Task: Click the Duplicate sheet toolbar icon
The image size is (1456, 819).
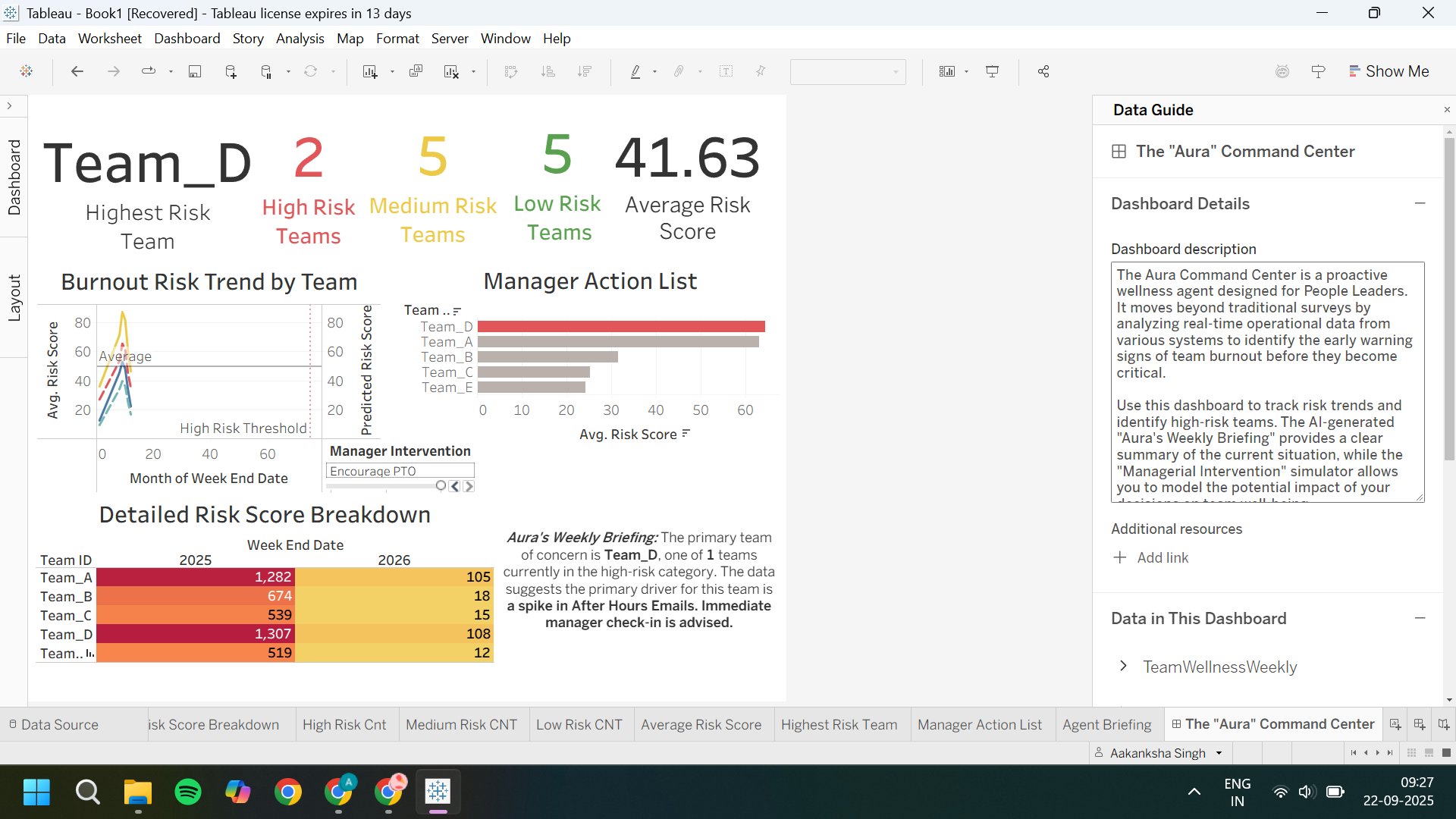Action: point(416,71)
